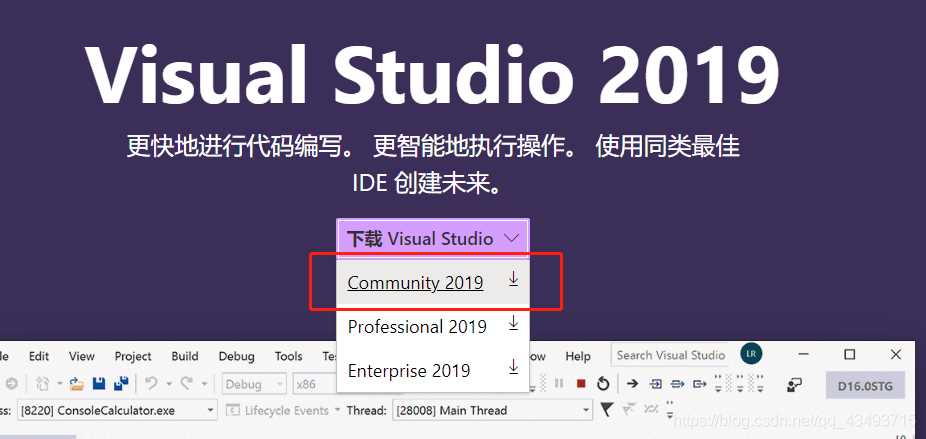
Task: Select Enterprise 2019 download link
Action: pyautogui.click(x=409, y=370)
